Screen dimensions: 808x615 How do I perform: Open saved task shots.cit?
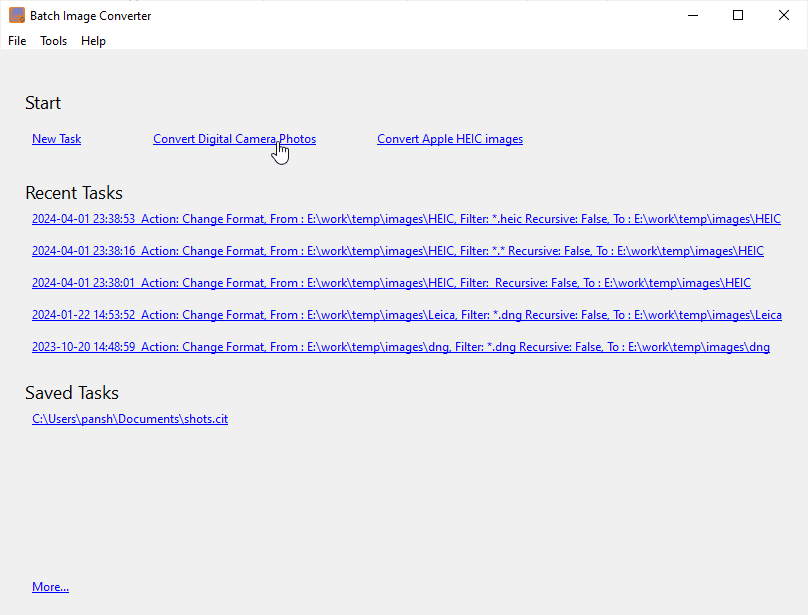point(130,419)
